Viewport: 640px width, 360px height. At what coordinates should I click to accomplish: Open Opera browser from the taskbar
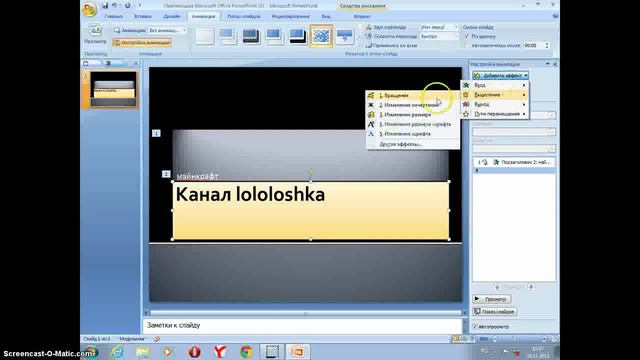tap(194, 351)
